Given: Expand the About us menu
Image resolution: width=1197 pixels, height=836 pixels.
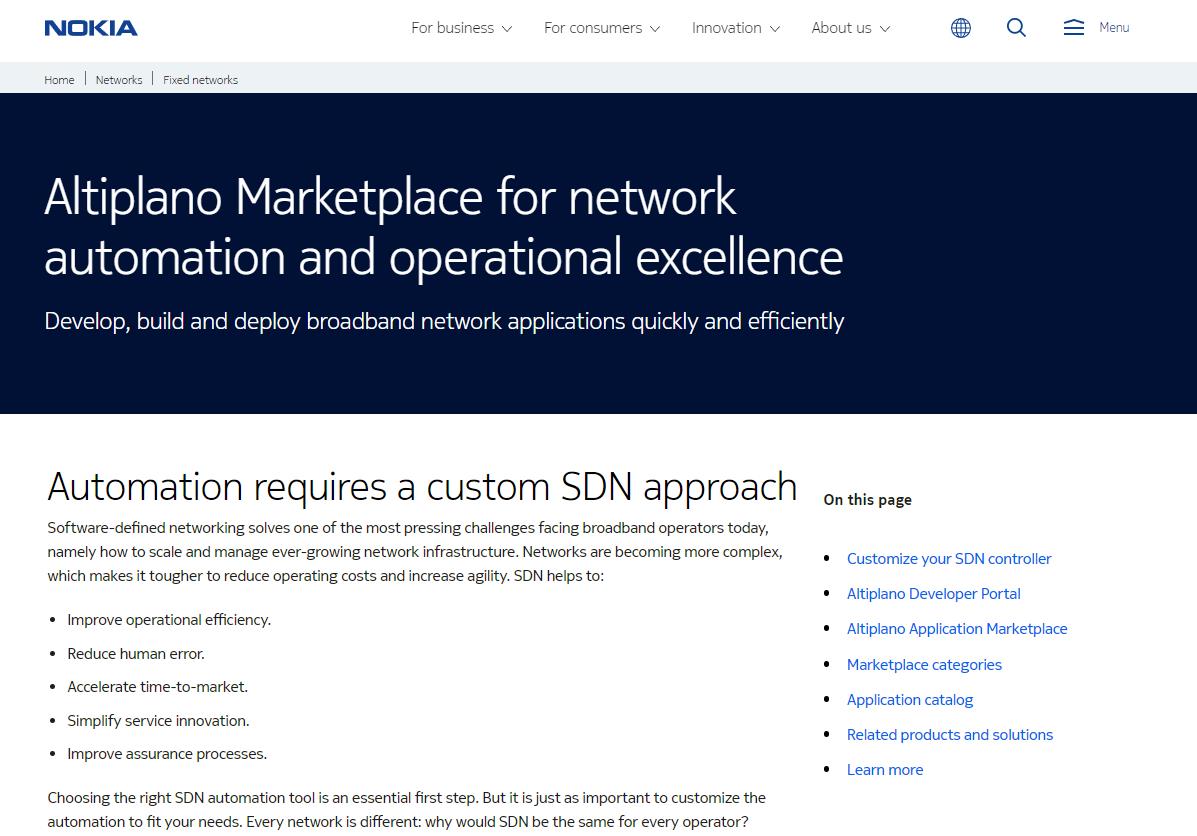Looking at the screenshot, I should 850,28.
